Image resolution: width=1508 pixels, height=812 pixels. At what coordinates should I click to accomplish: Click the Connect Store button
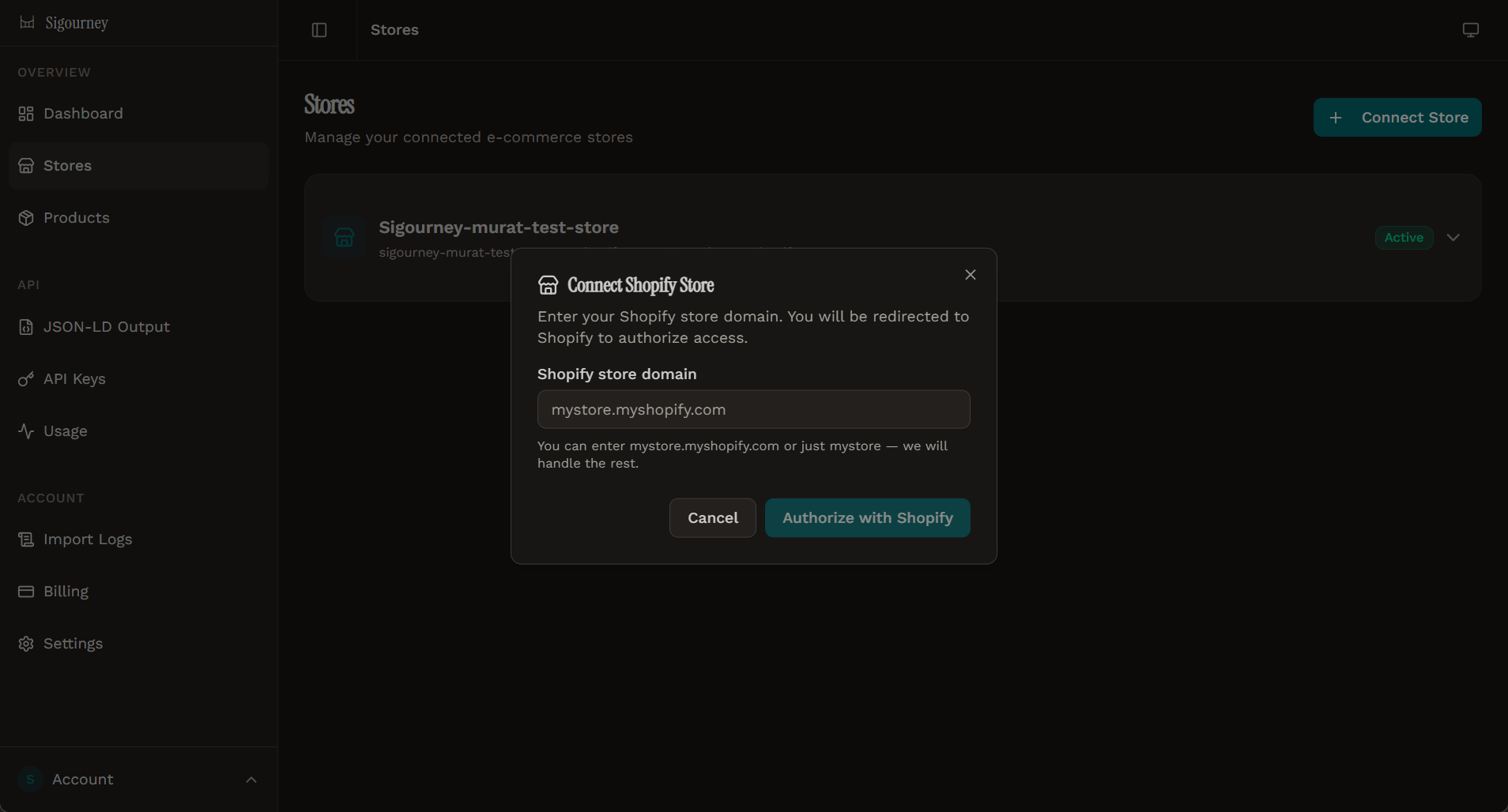1397,118
